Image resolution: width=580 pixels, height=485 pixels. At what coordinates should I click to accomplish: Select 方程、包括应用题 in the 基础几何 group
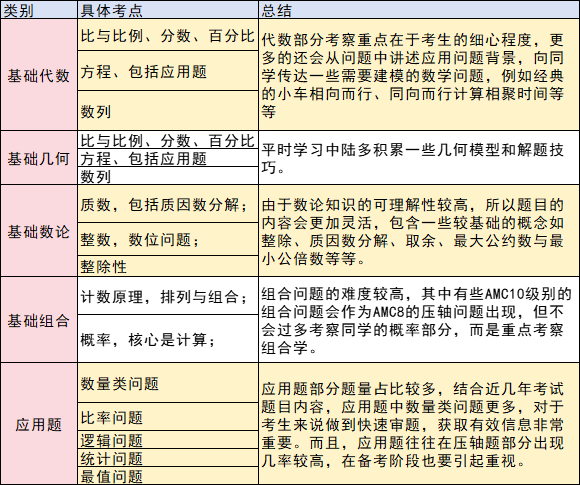[x=168, y=158]
